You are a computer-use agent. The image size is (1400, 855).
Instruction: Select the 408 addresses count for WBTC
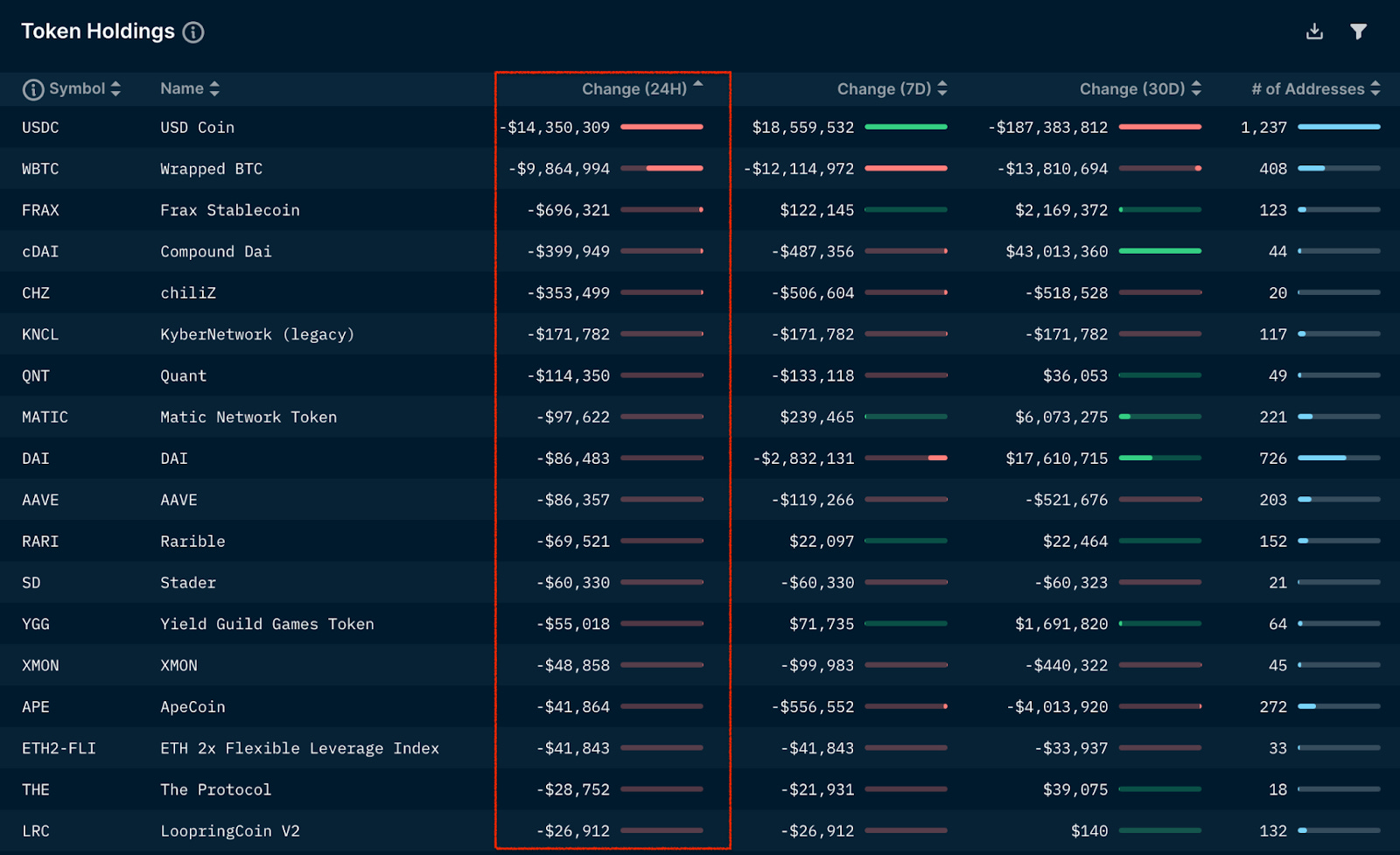(1273, 169)
